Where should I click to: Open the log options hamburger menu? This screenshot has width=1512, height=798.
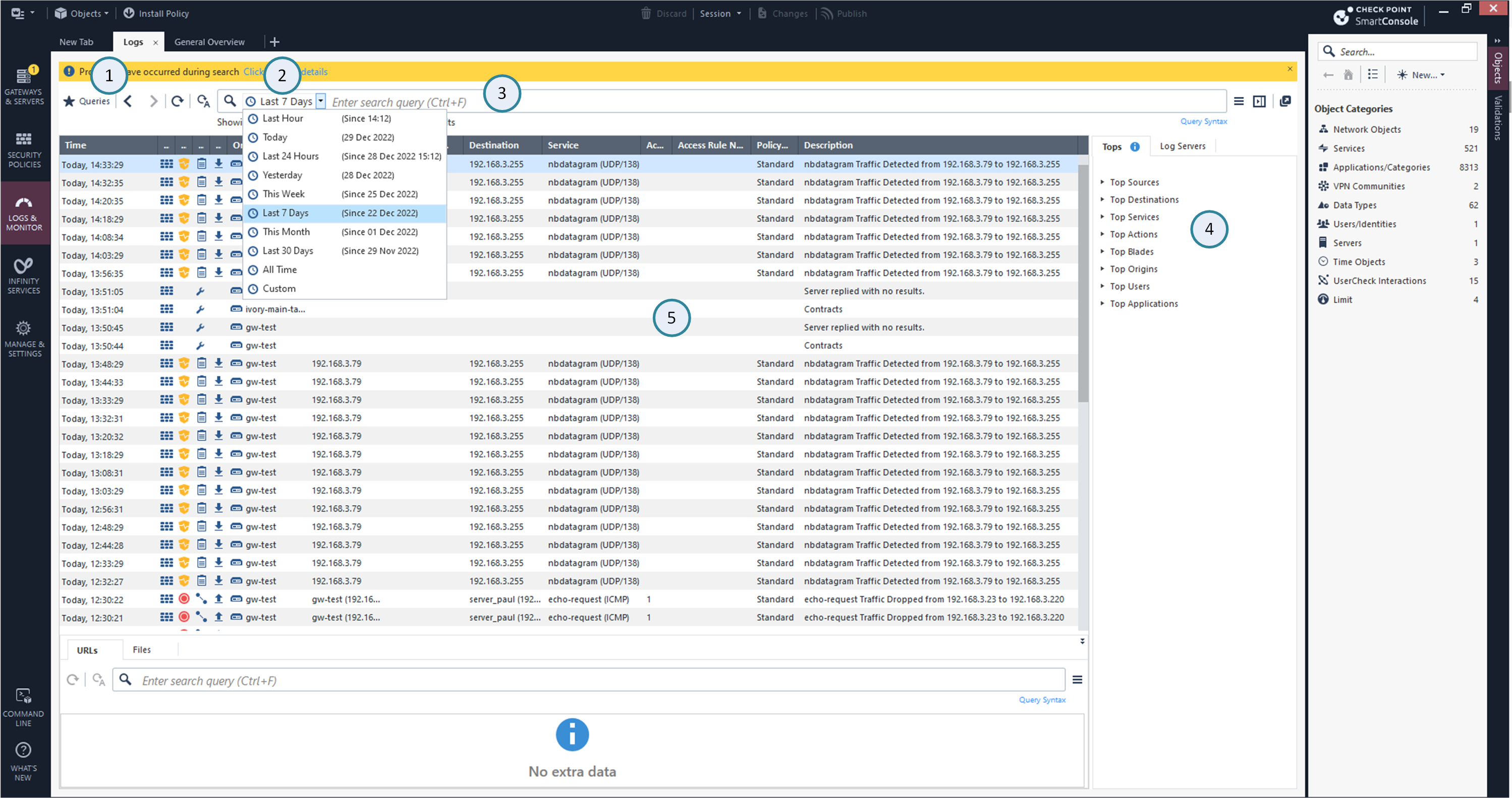point(1239,101)
